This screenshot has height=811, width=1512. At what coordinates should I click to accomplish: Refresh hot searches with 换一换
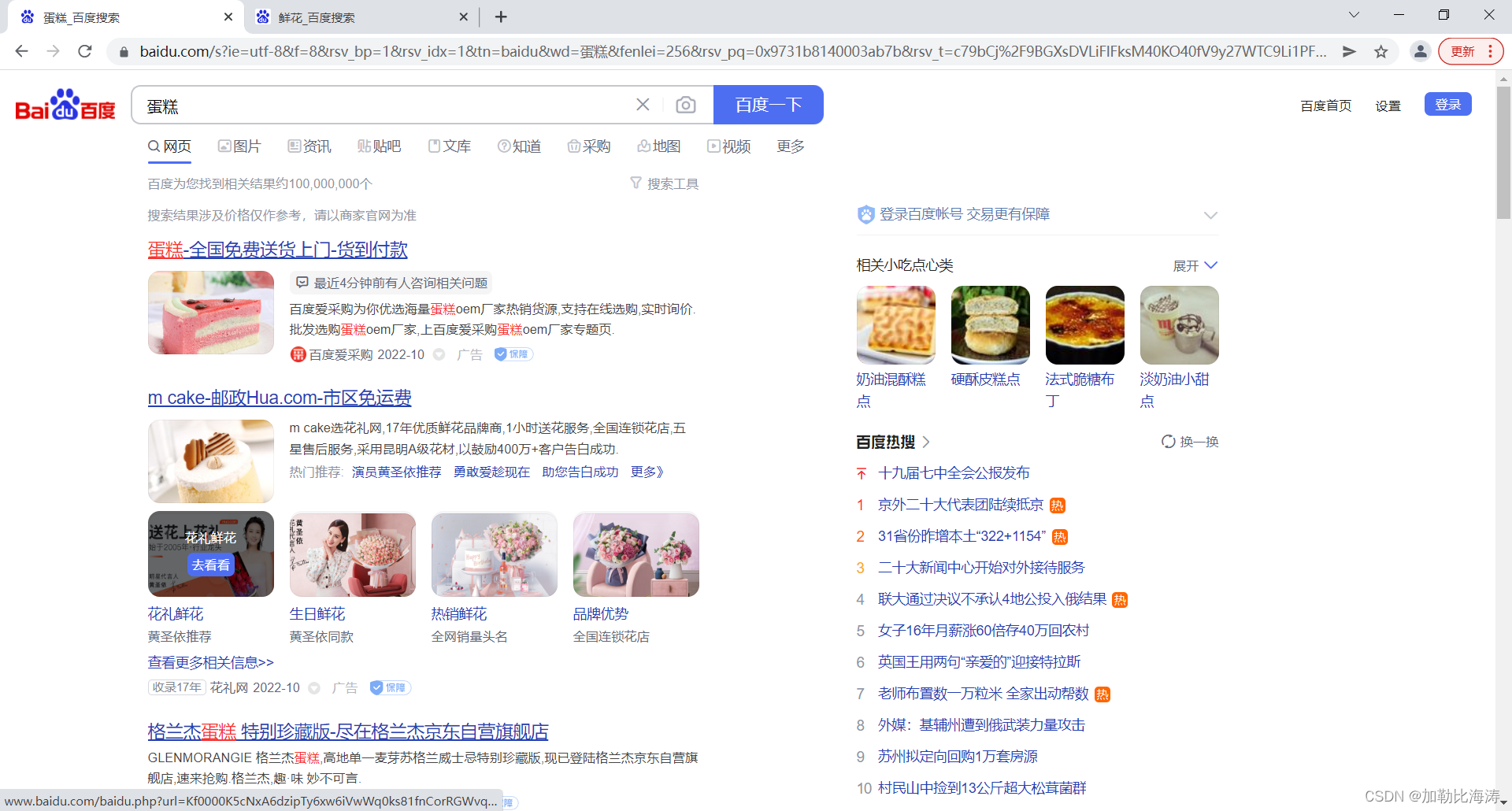tap(1190, 442)
